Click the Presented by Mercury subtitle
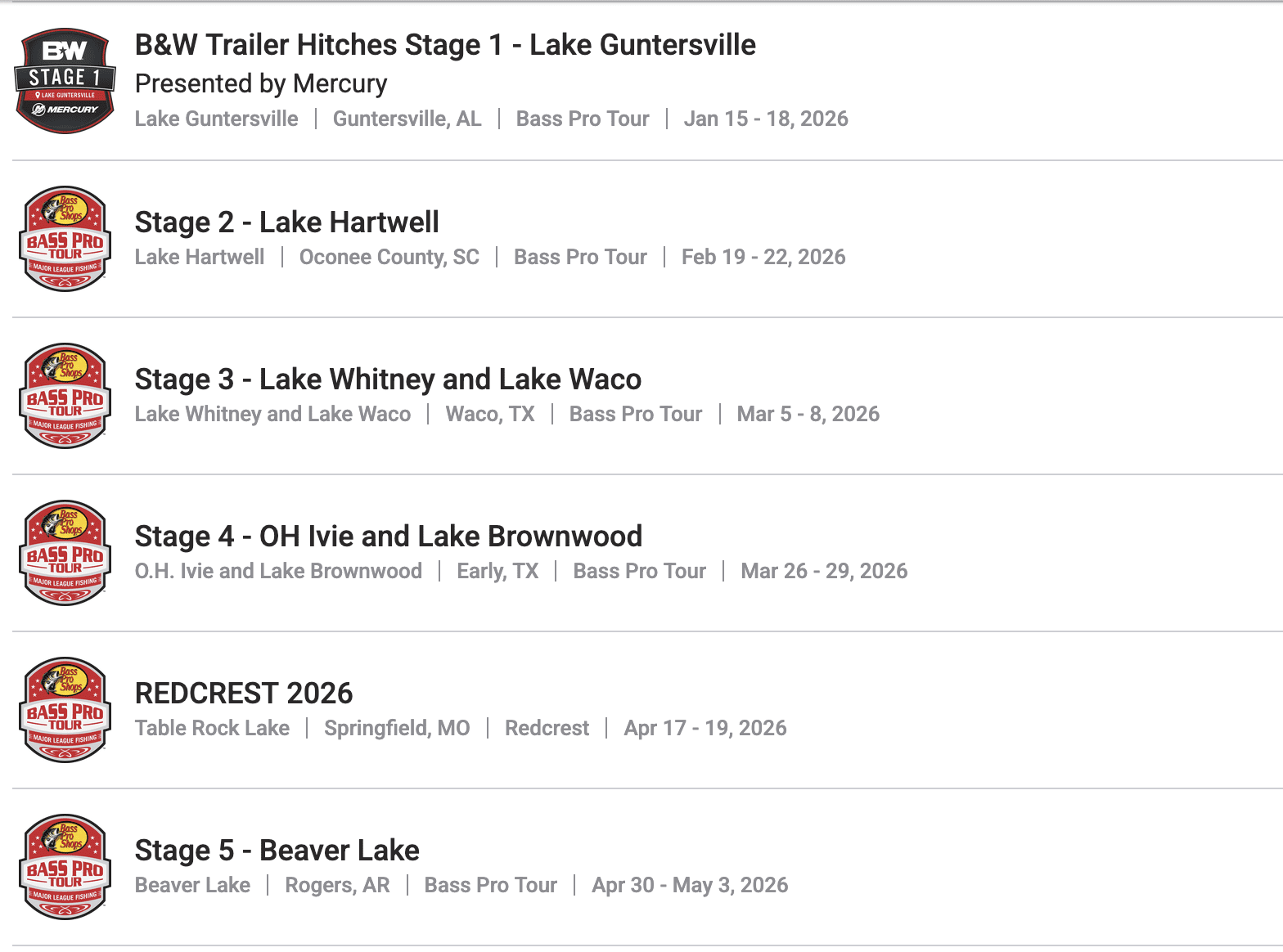This screenshot has height=952, width=1283. pos(261,83)
